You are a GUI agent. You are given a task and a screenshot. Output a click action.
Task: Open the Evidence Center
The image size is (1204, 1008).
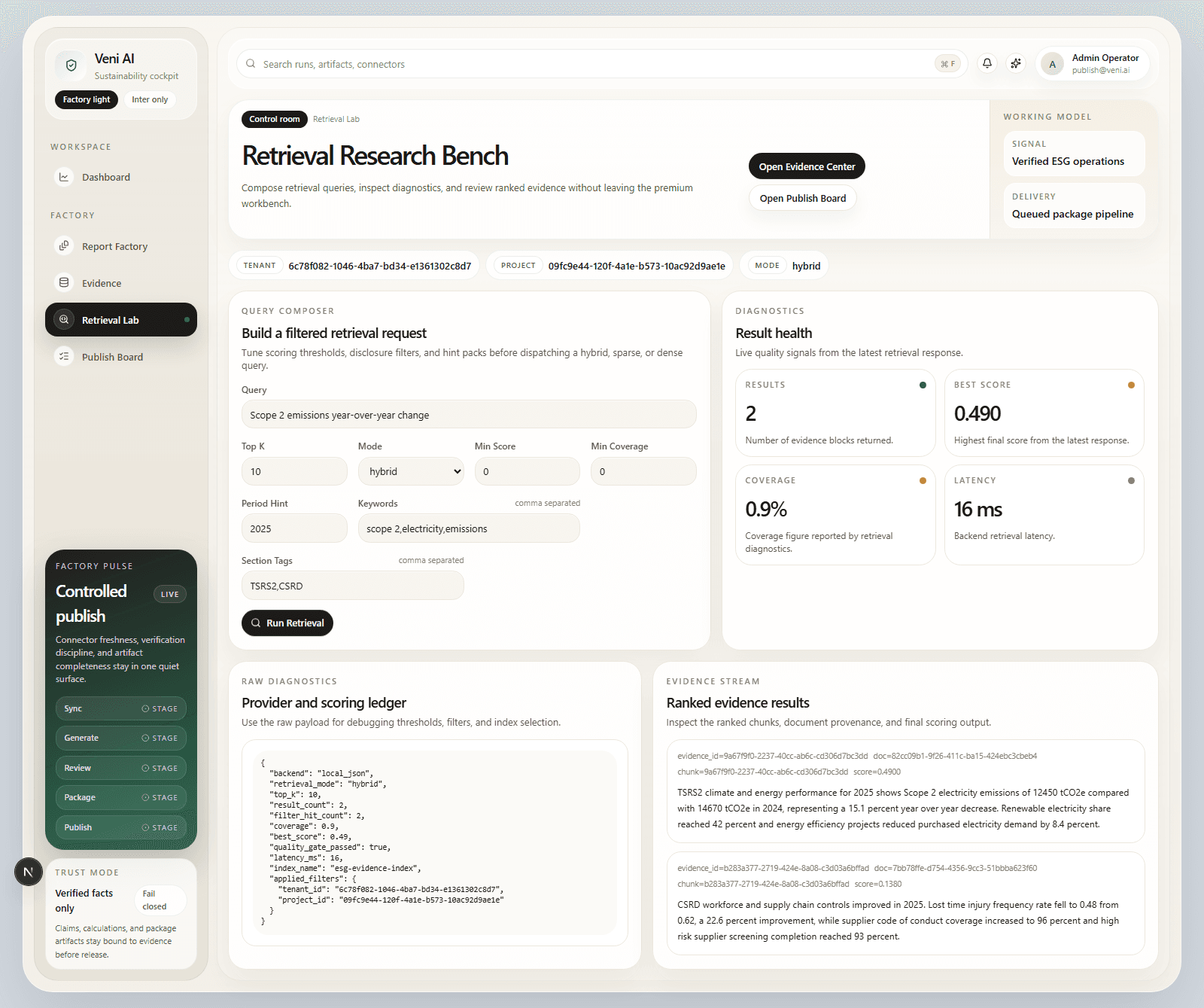pos(807,166)
